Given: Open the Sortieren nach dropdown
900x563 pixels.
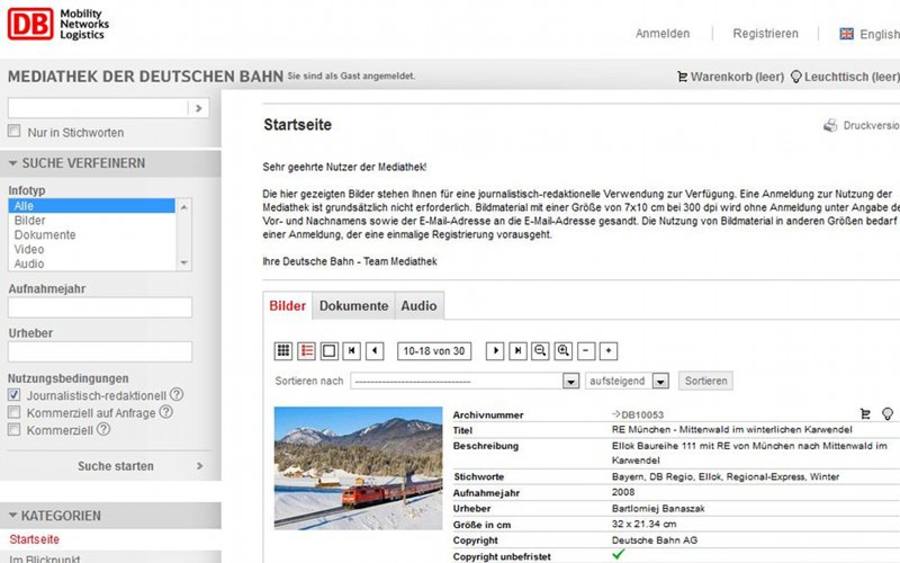Looking at the screenshot, I should 571,381.
